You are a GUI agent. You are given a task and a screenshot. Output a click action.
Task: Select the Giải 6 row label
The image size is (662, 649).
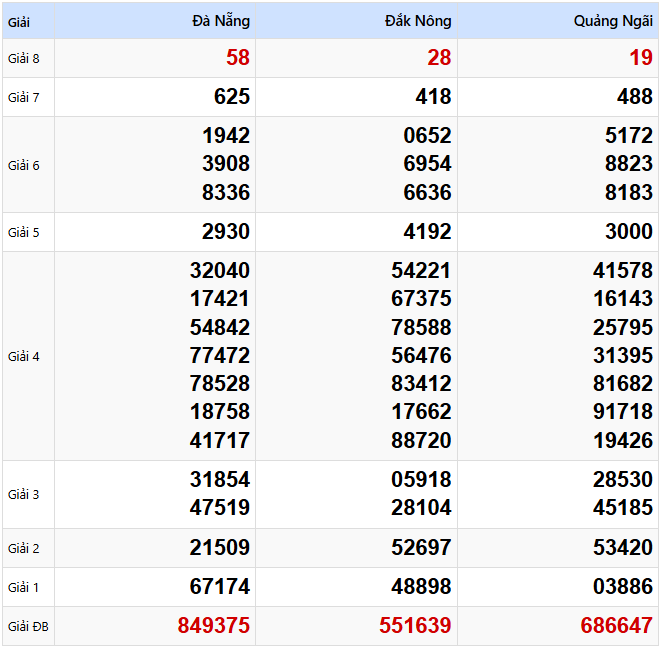coord(24,165)
